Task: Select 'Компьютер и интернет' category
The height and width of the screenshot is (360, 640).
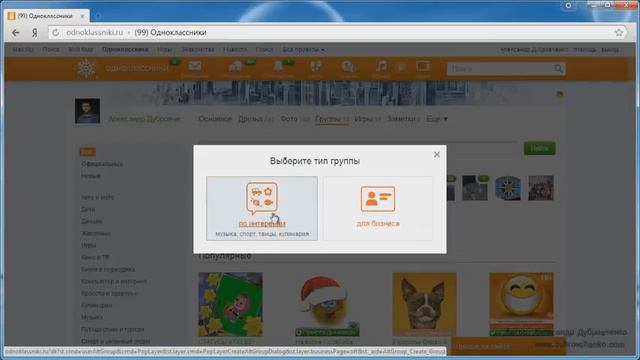Action: pyautogui.click(x=114, y=282)
